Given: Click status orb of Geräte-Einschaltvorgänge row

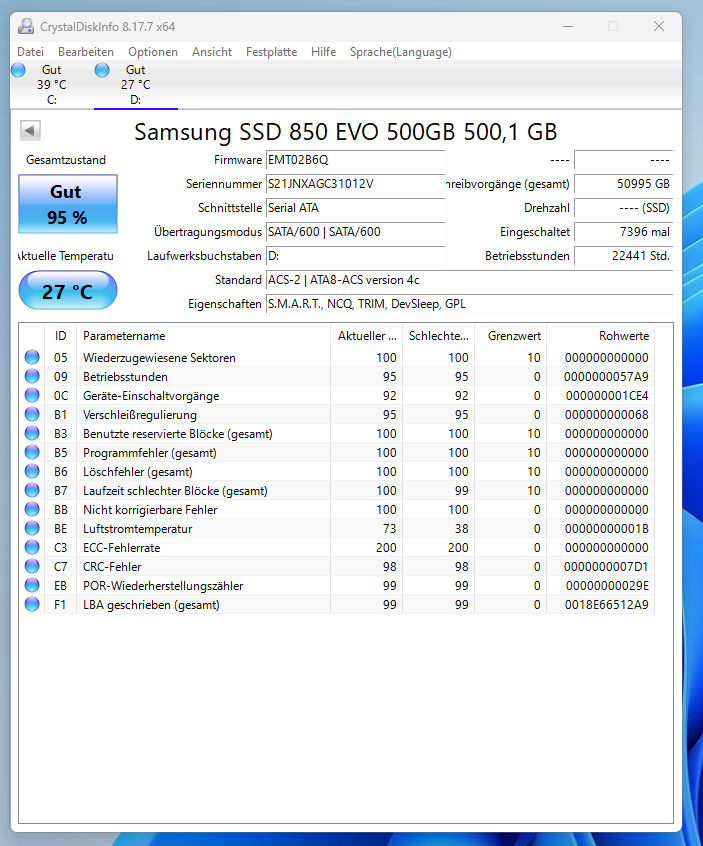Looking at the screenshot, I should [32, 395].
